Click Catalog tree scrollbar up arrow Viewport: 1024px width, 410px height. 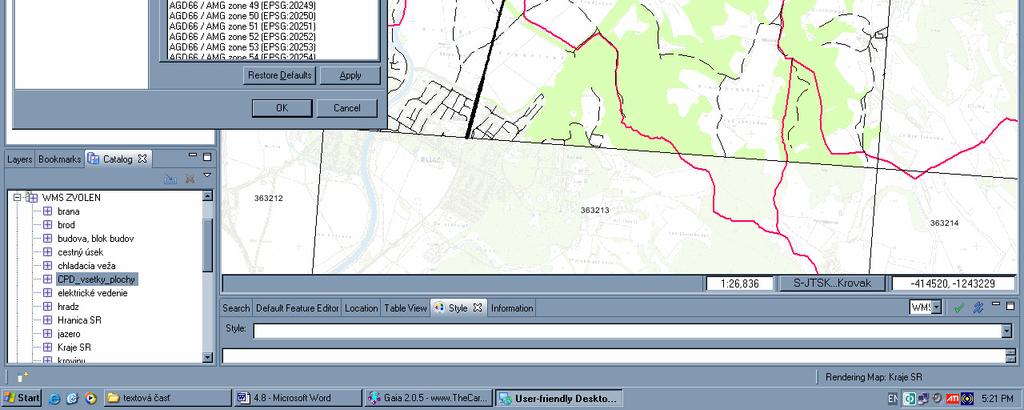coord(208,195)
